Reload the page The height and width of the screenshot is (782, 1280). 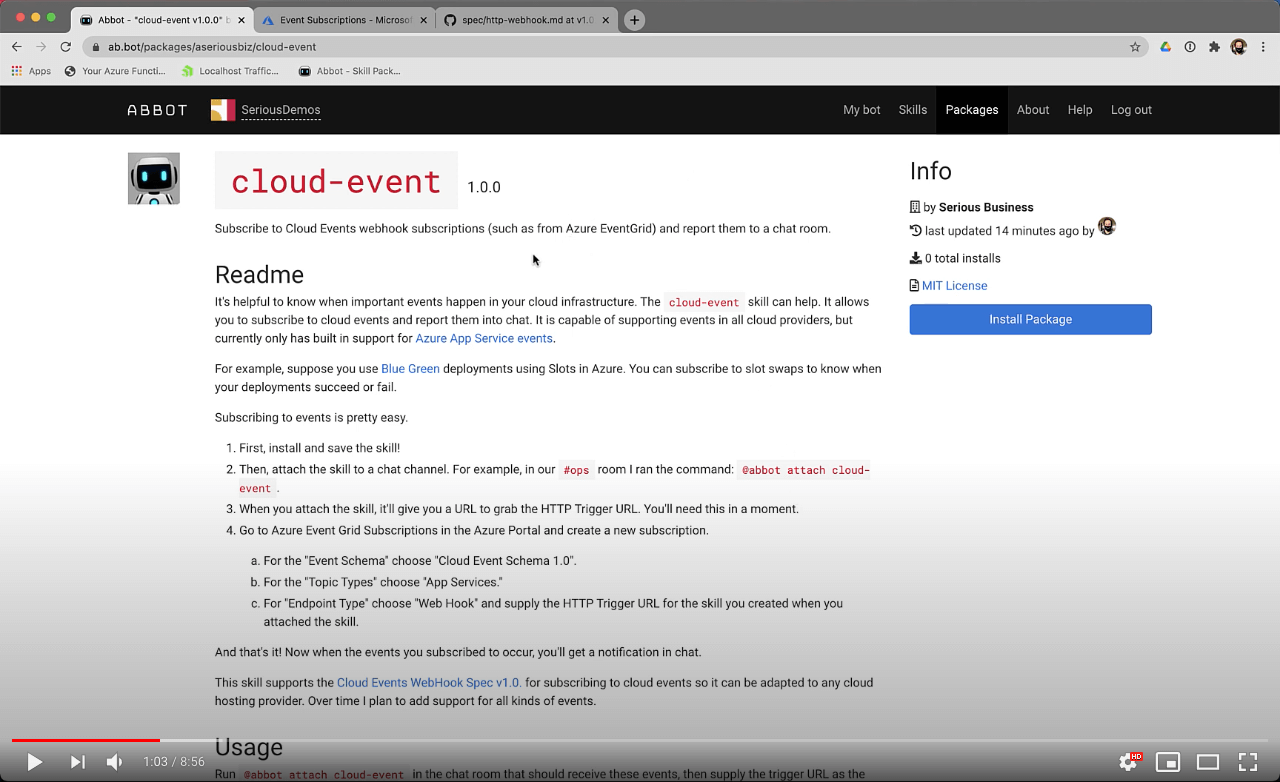pyautogui.click(x=66, y=46)
